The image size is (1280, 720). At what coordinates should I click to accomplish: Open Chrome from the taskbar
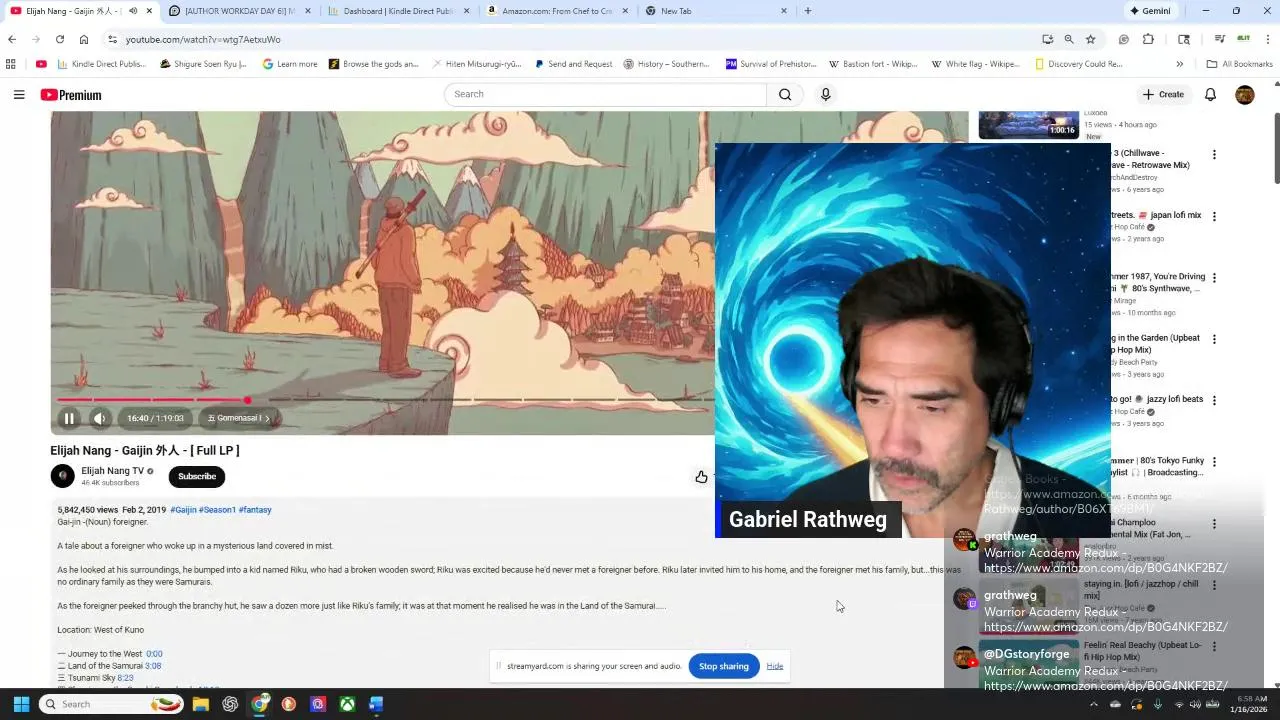pyautogui.click(x=260, y=704)
